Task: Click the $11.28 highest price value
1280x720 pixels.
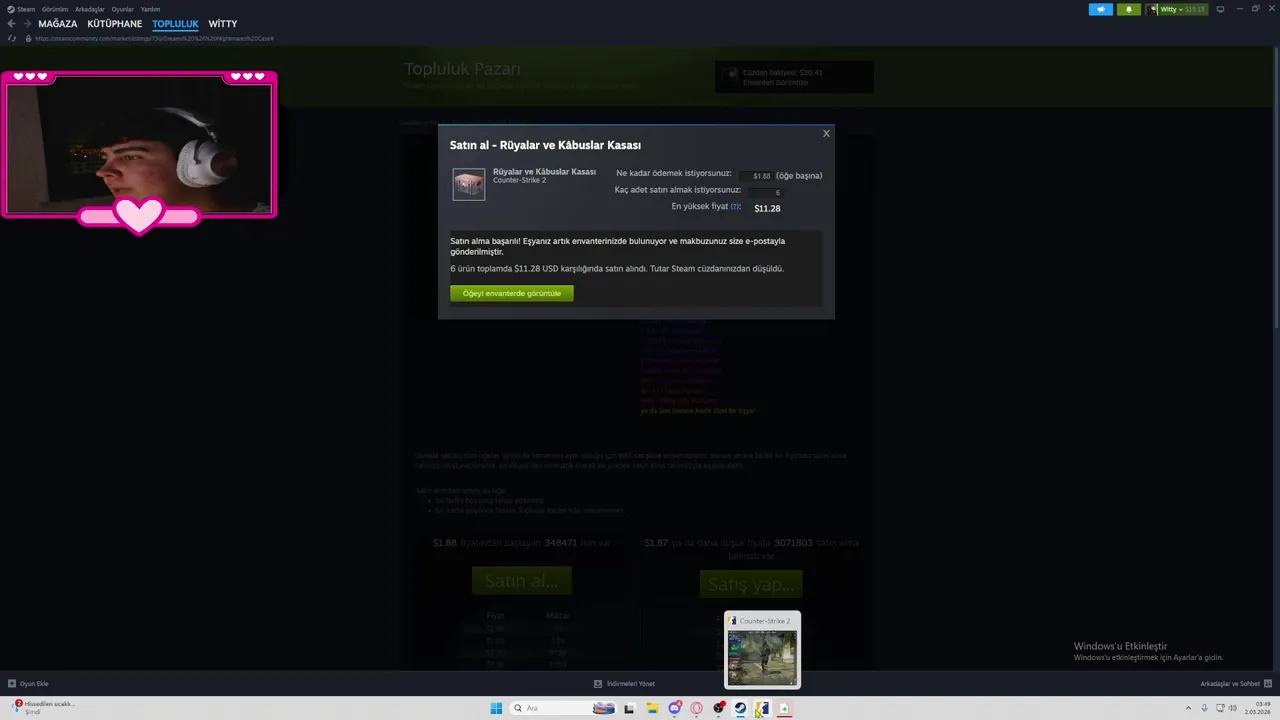Action: tap(767, 208)
